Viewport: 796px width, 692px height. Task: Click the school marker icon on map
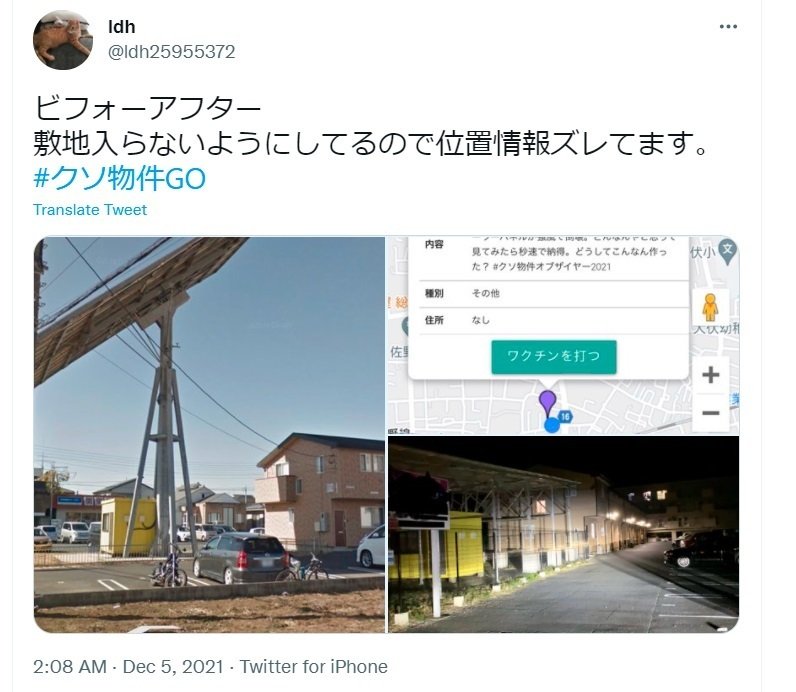coord(727,251)
